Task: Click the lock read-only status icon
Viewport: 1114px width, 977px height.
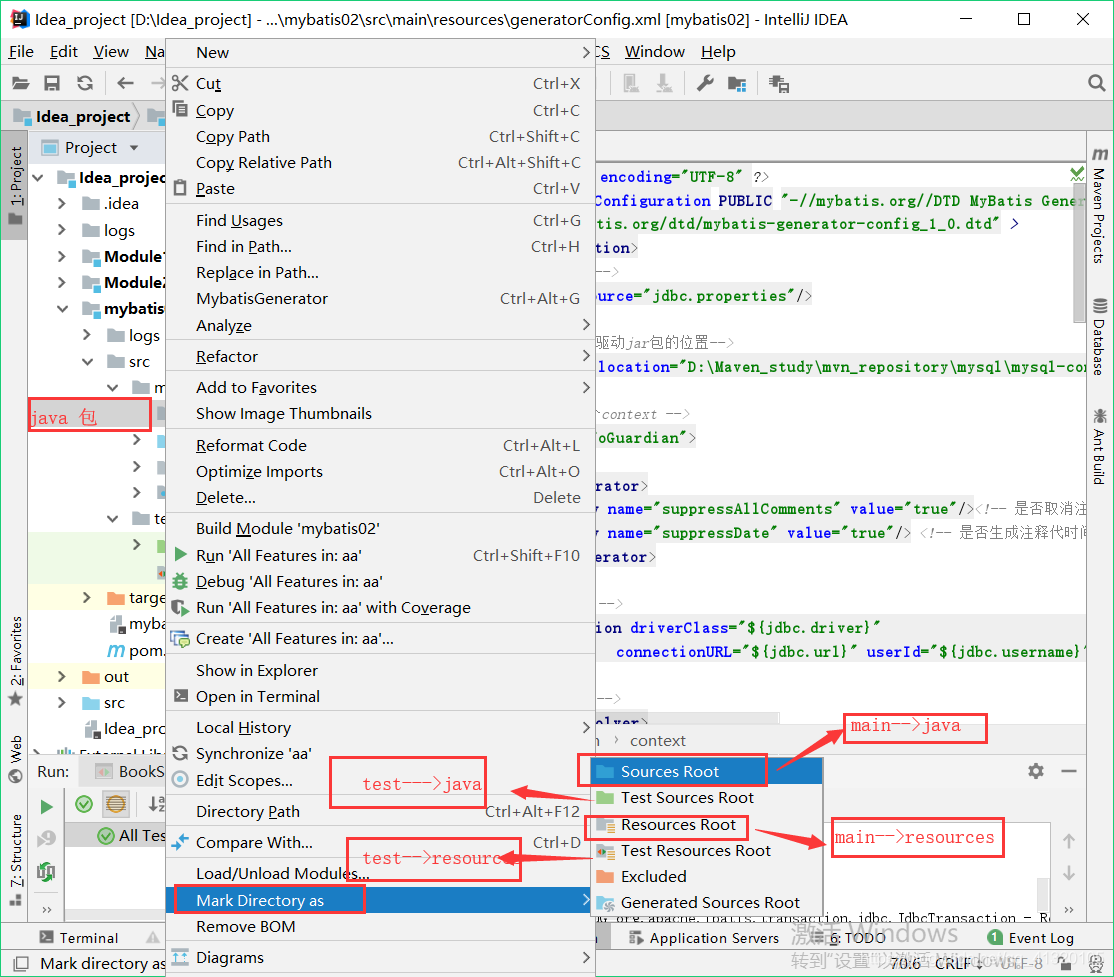Action: tap(1064, 963)
